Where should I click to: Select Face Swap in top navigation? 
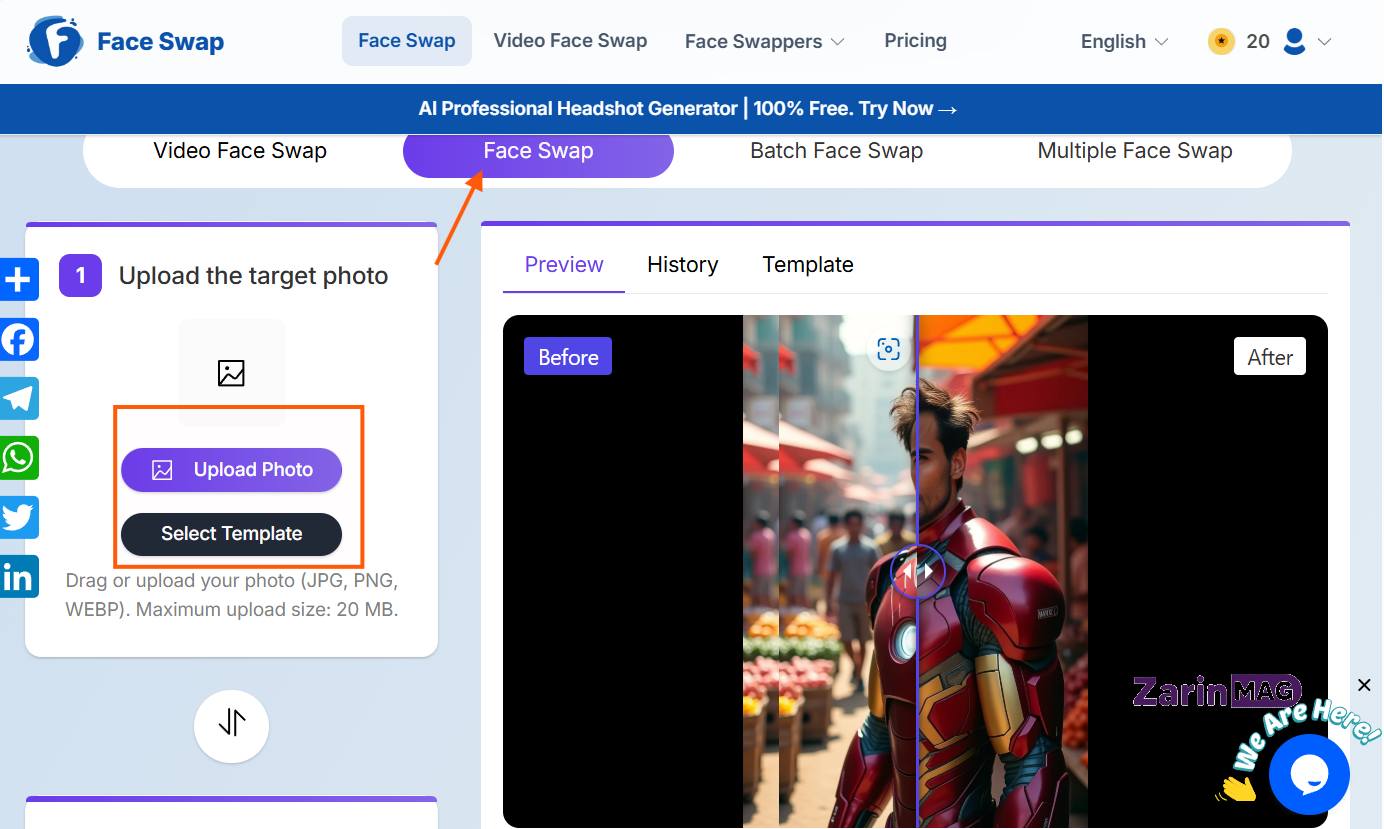(407, 41)
